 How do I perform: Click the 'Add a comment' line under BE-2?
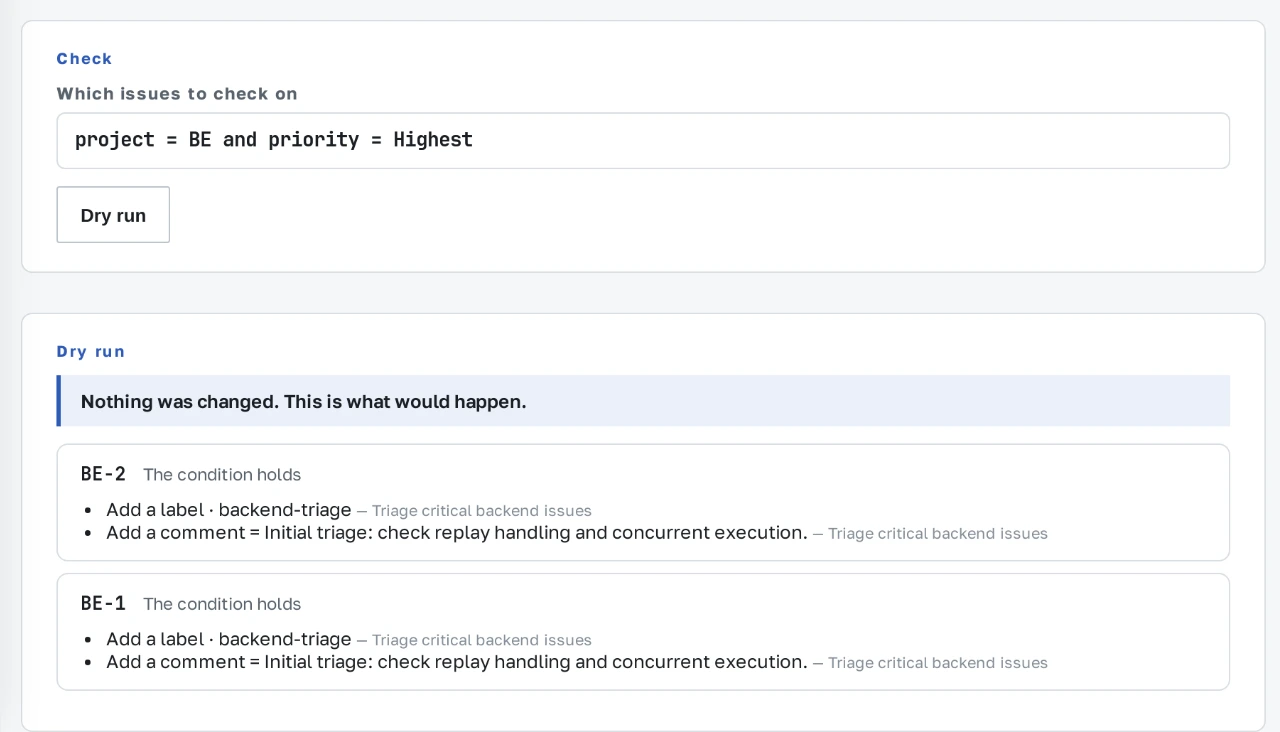pyautogui.click(x=577, y=533)
